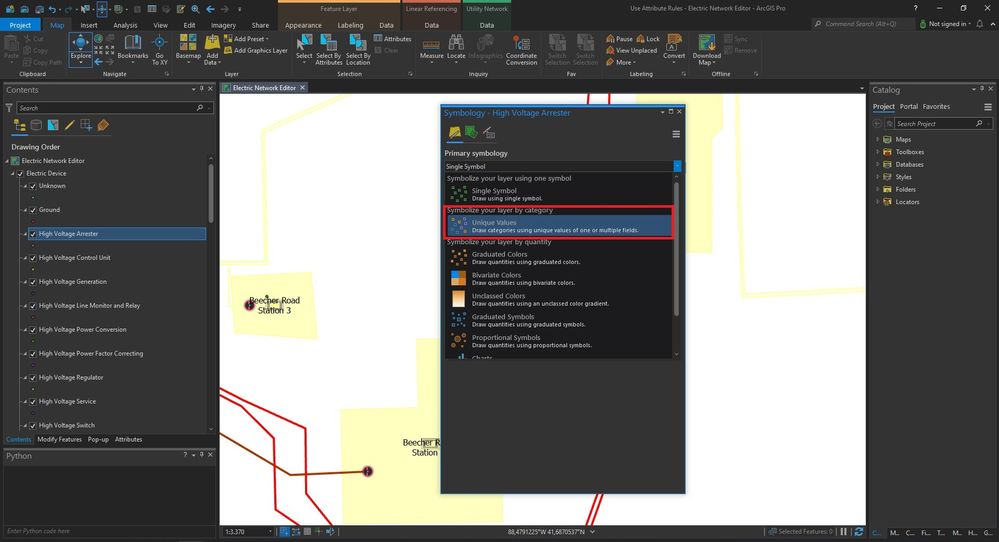Expand the Toolboxes node in Catalog
The width and height of the screenshot is (999, 542).
pyautogui.click(x=877, y=152)
